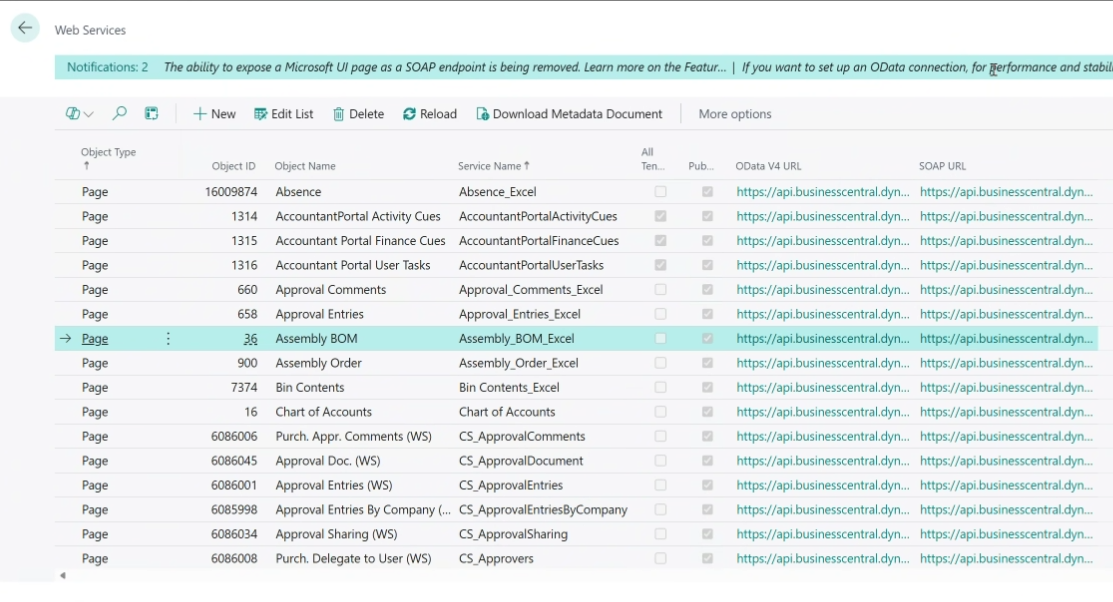Select the Absence_Excel service name cell

coord(498,192)
